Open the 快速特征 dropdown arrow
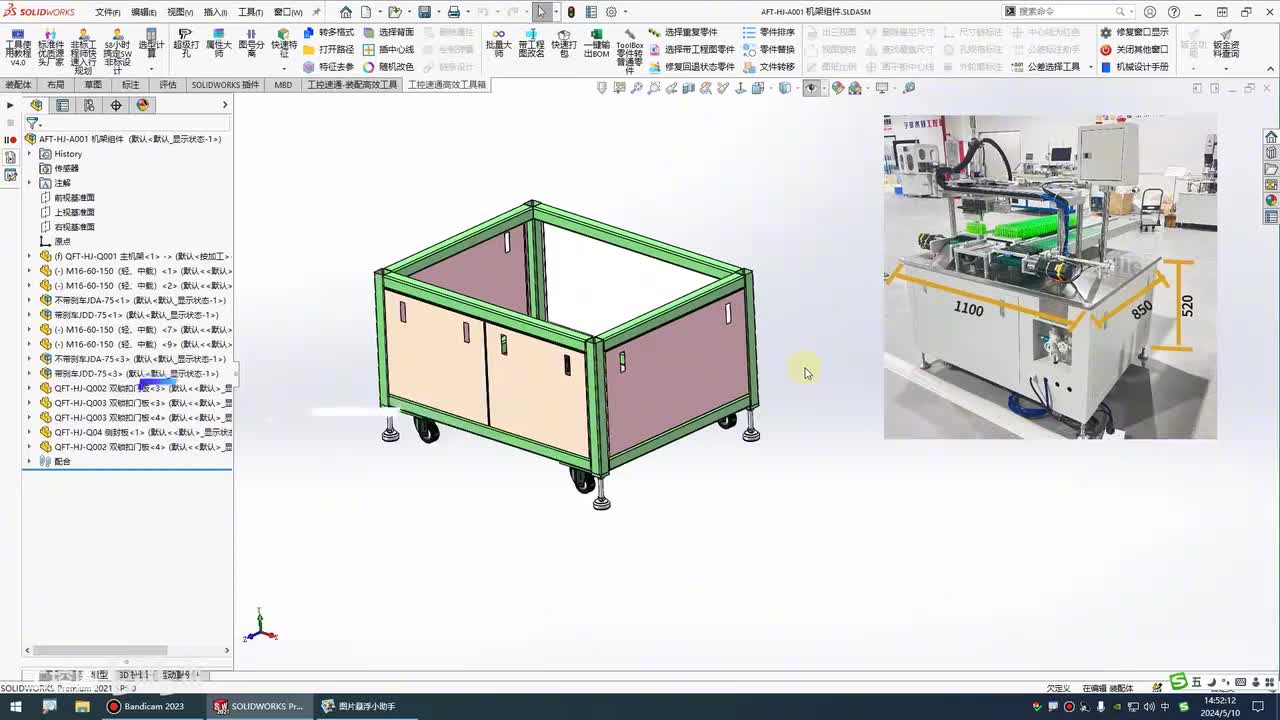The width and height of the screenshot is (1280, 720). tap(284, 68)
